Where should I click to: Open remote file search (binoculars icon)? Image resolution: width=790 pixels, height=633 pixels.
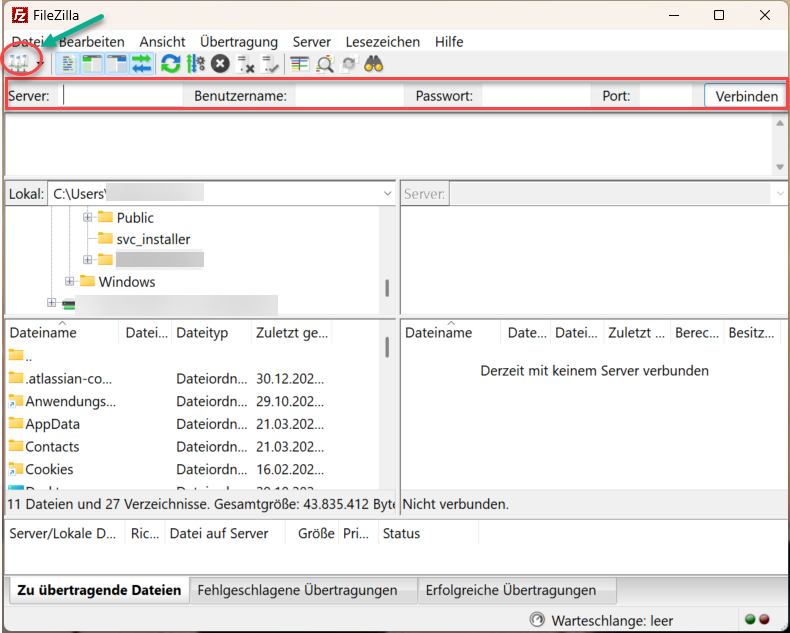[x=374, y=64]
